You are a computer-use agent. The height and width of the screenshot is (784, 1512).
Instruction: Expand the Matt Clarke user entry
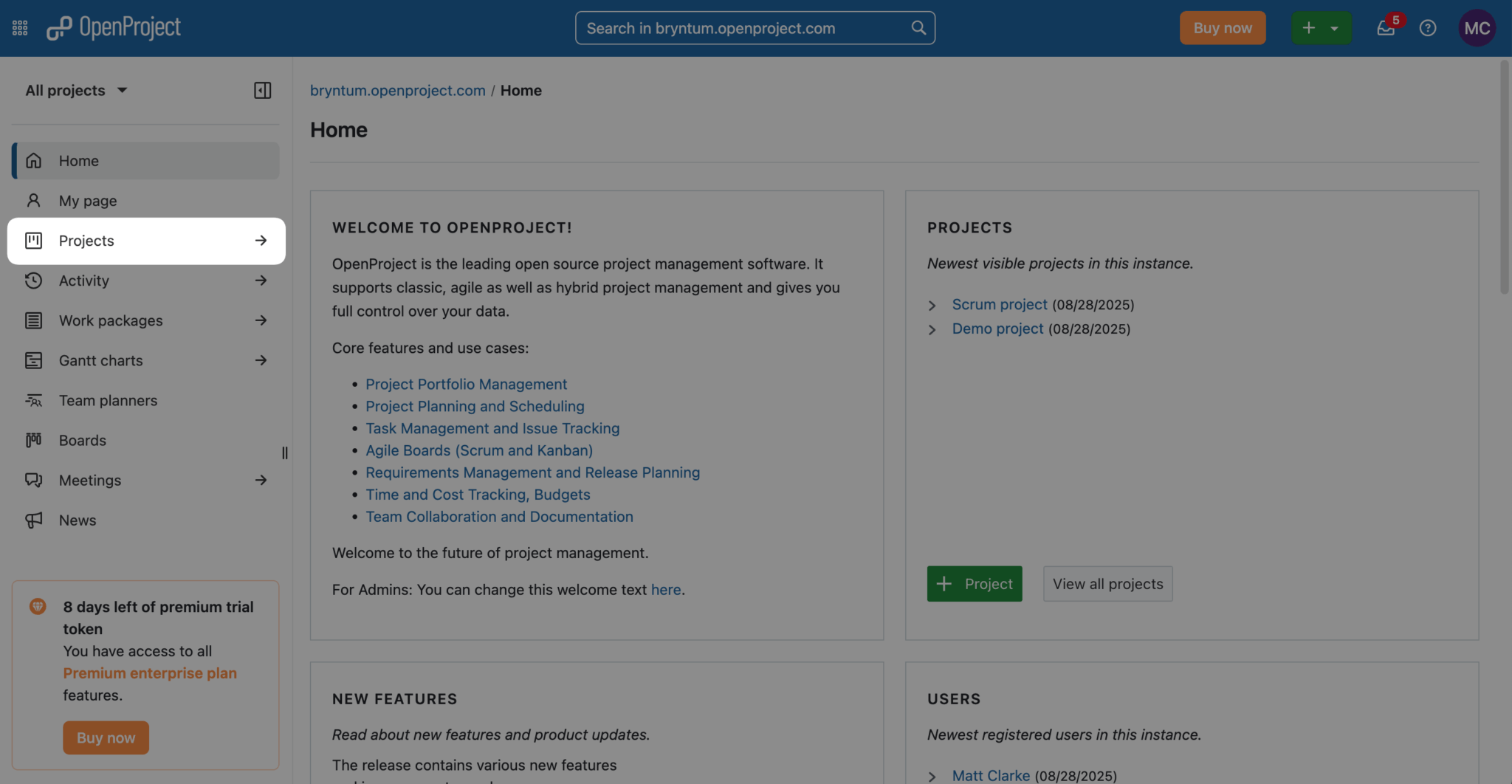(x=932, y=777)
